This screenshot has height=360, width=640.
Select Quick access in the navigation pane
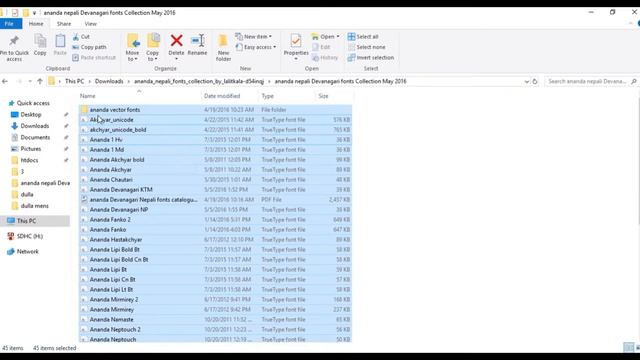click(33, 103)
